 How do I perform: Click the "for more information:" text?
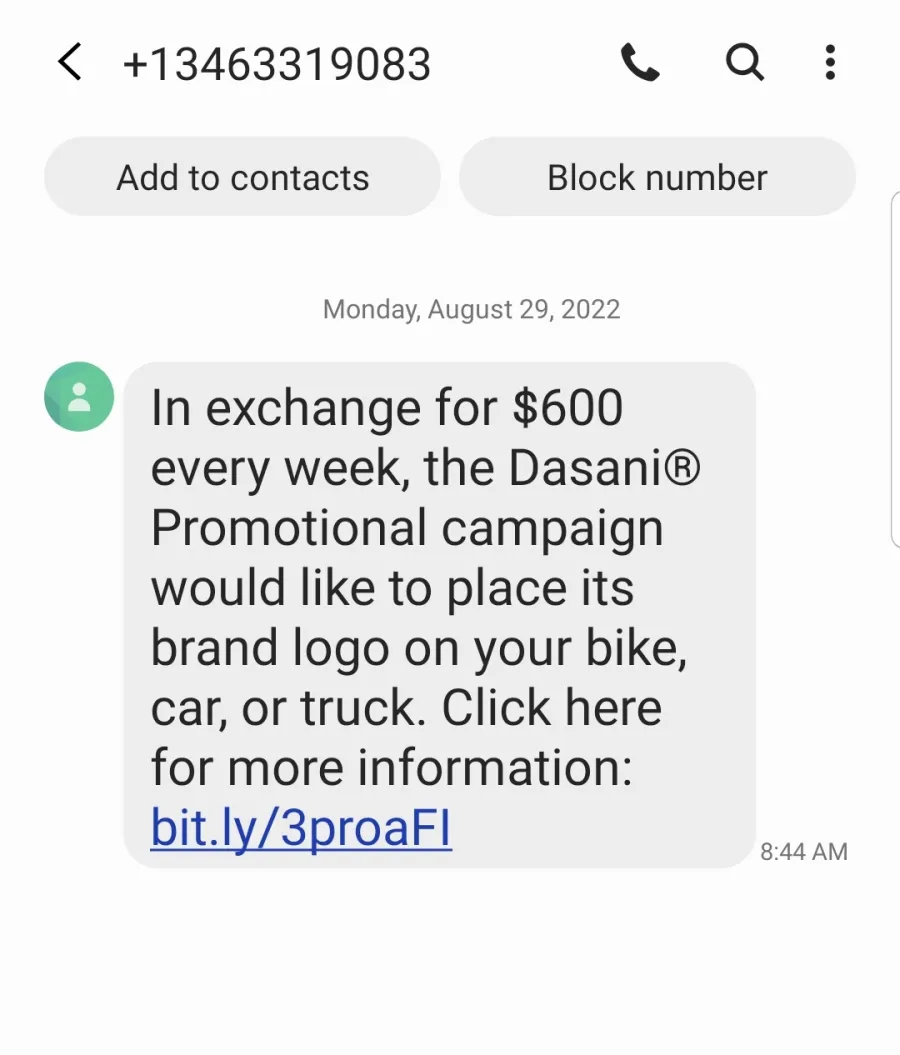click(x=391, y=768)
